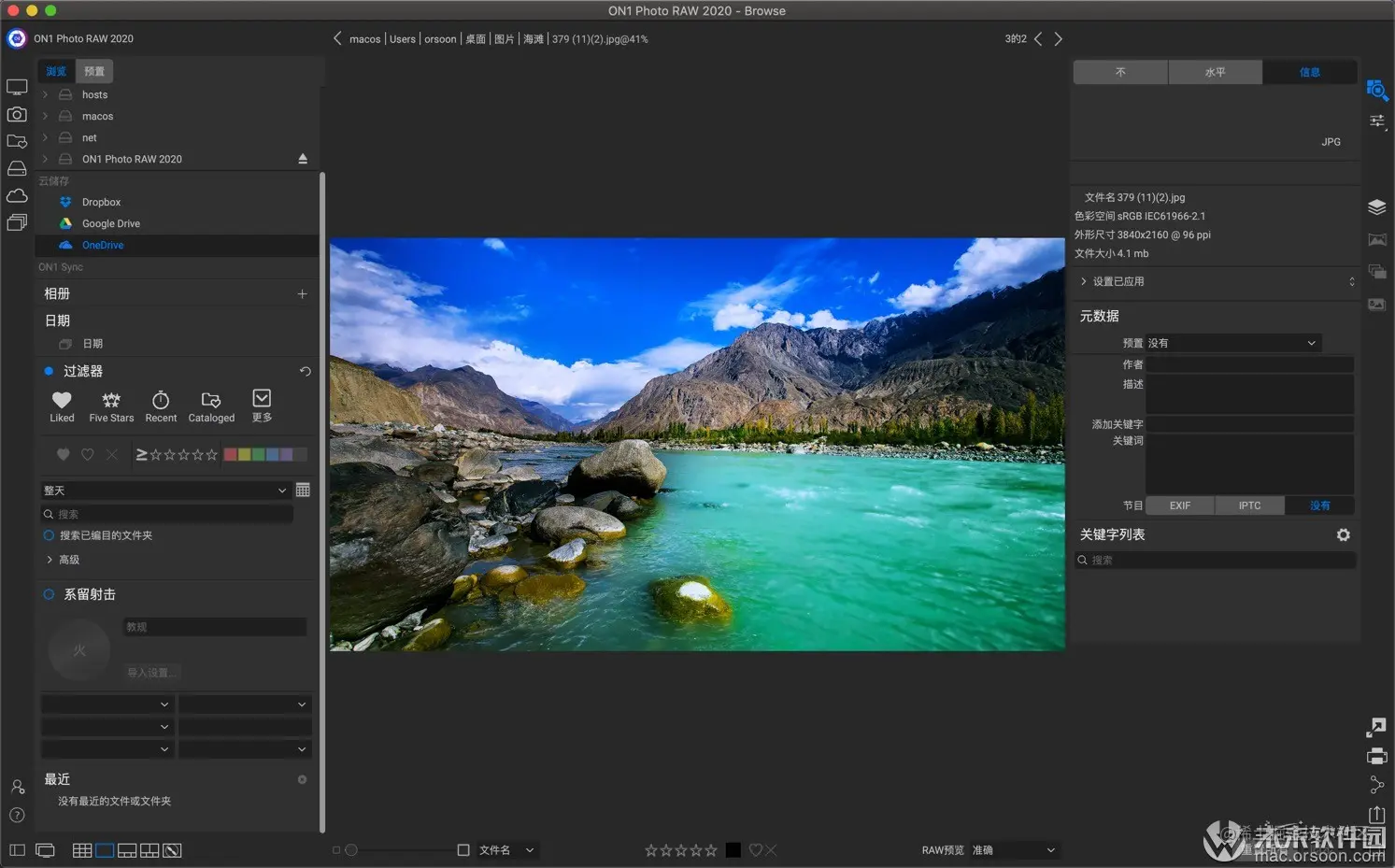The width and height of the screenshot is (1395, 868).
Task: Open albums via the stacked-frames sidebar icon
Action: (17, 222)
